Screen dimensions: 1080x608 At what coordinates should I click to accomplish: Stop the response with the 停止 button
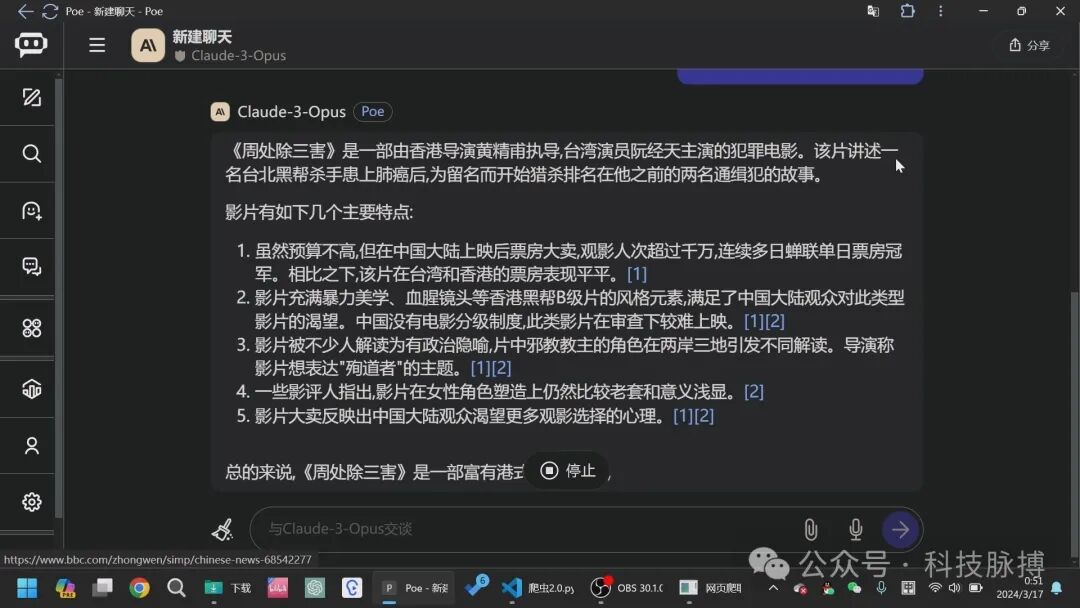click(x=568, y=470)
